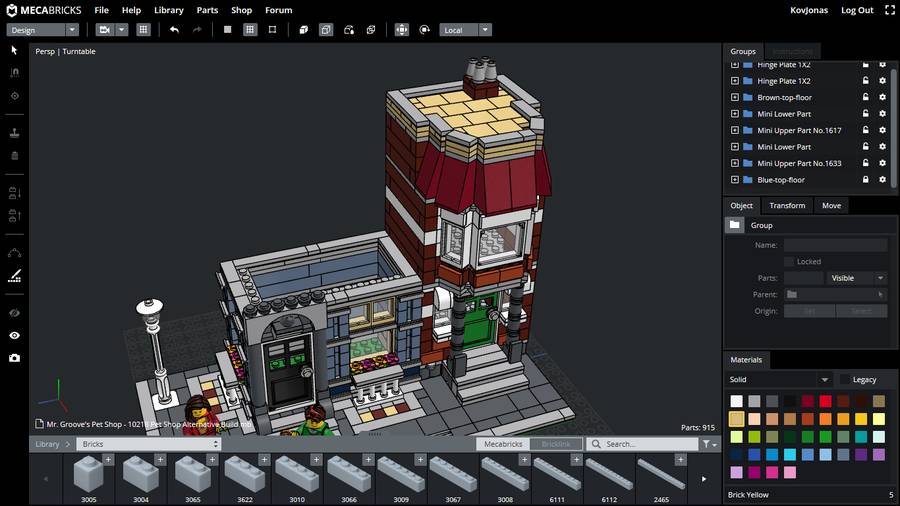
Task: Expand the Mini Upper Part No.1617 group
Action: (735, 130)
